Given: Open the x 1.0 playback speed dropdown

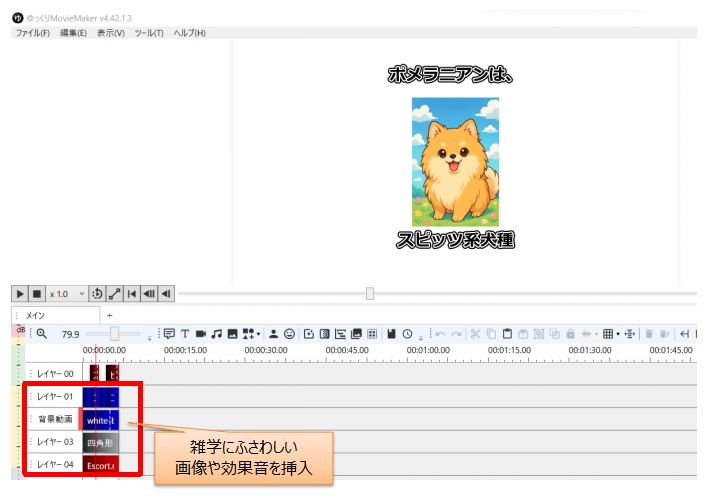Looking at the screenshot, I should pos(67,294).
